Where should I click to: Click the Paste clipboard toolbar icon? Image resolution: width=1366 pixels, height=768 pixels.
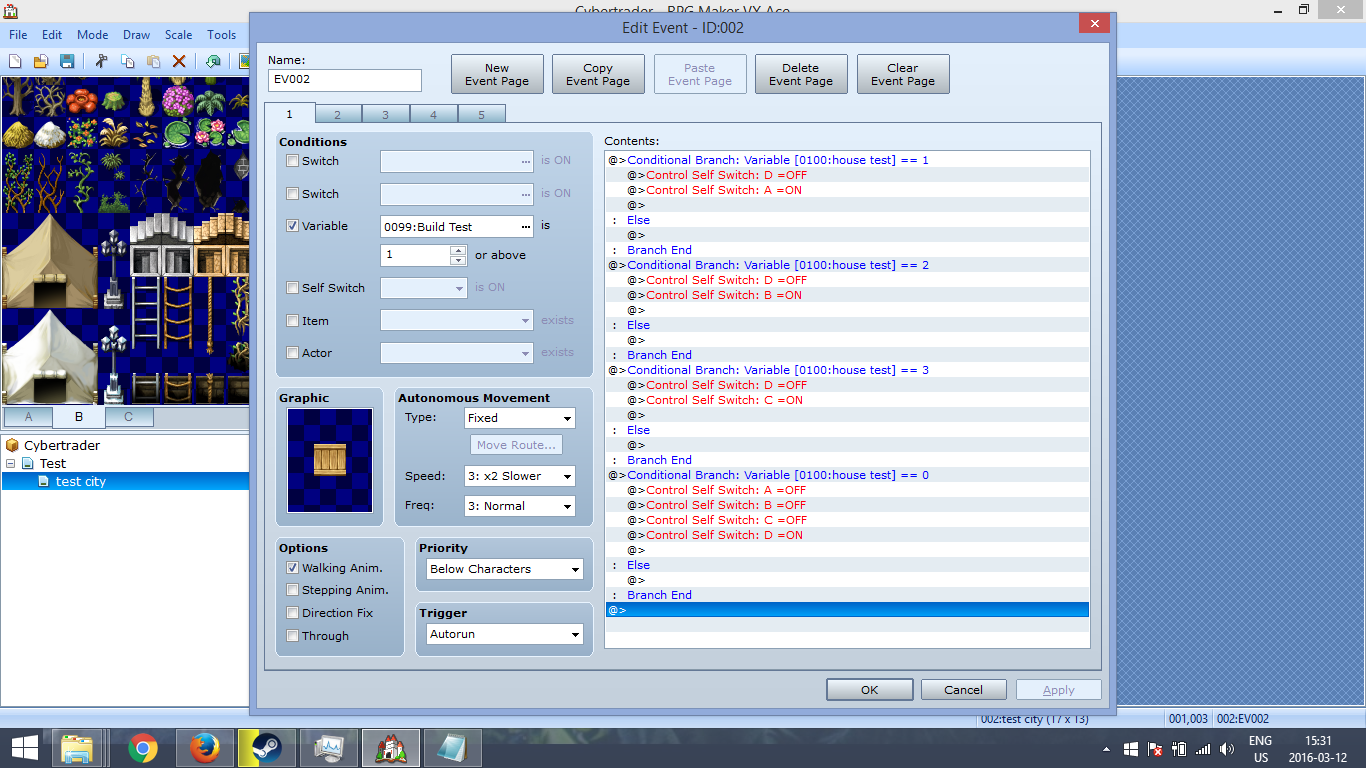point(153,61)
